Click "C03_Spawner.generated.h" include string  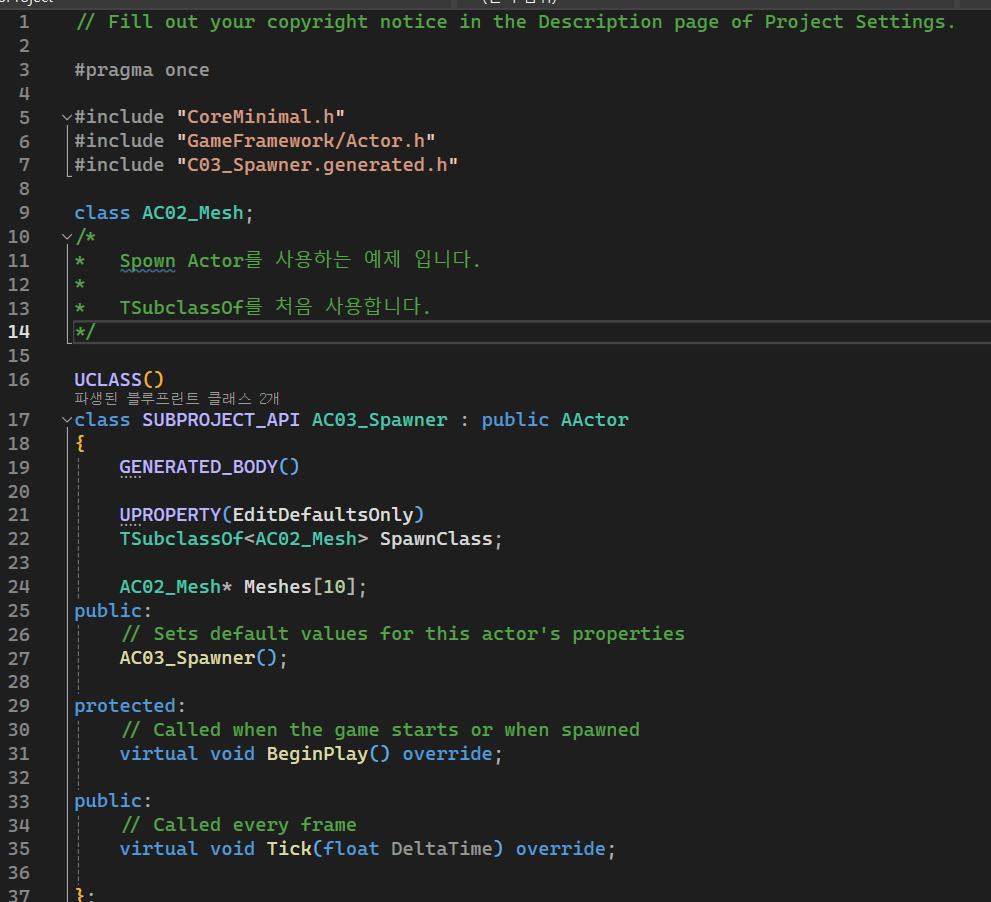[317, 165]
